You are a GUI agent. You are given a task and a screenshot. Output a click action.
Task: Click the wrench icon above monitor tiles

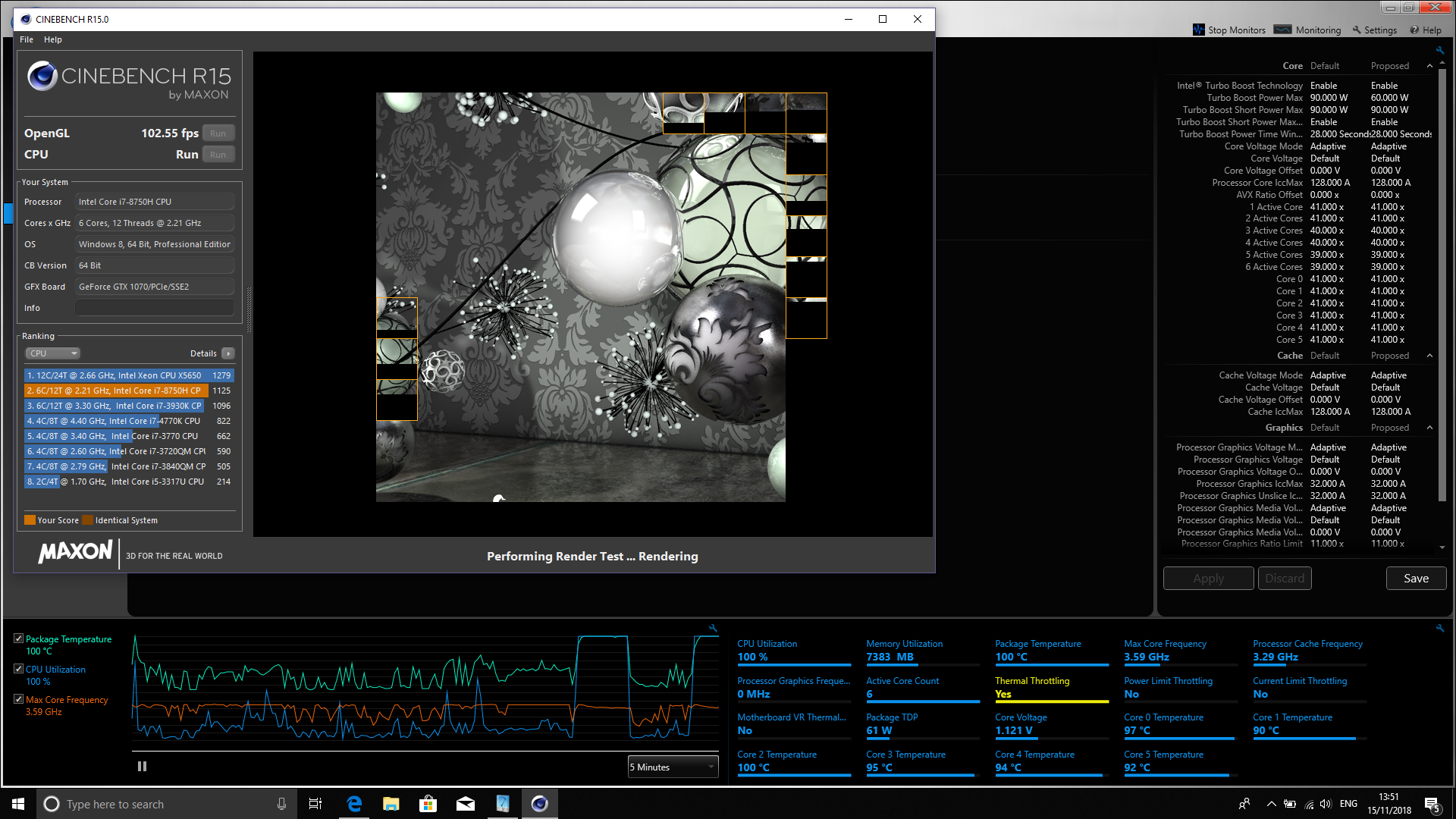click(1440, 628)
